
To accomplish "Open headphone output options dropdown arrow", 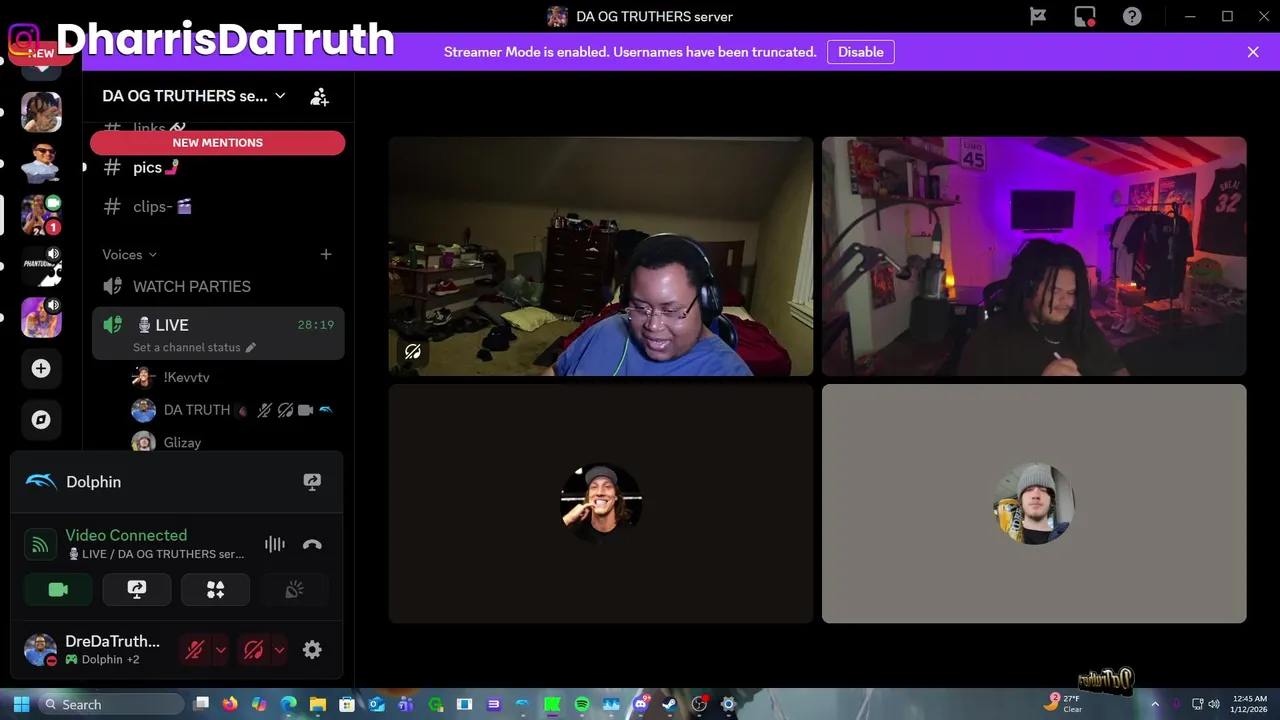I will point(279,650).
